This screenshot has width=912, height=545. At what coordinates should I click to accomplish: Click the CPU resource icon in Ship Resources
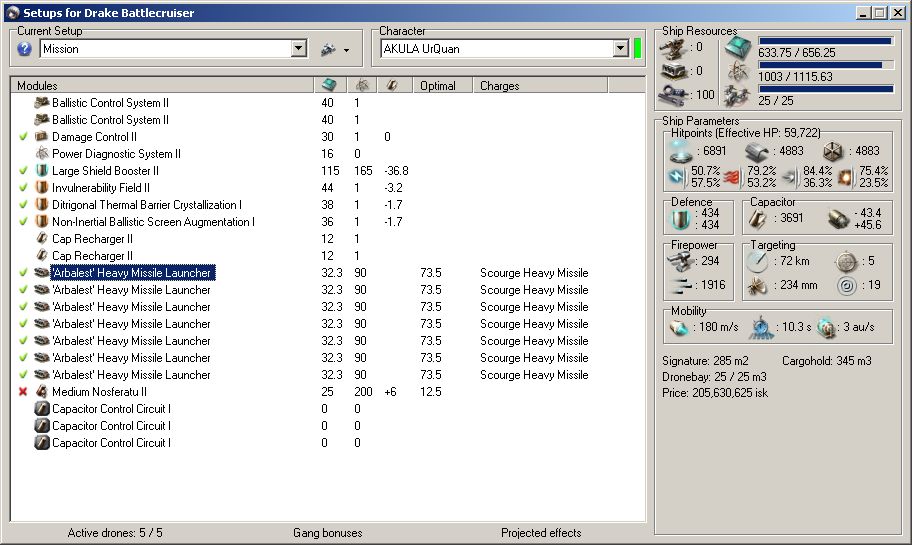coord(738,49)
